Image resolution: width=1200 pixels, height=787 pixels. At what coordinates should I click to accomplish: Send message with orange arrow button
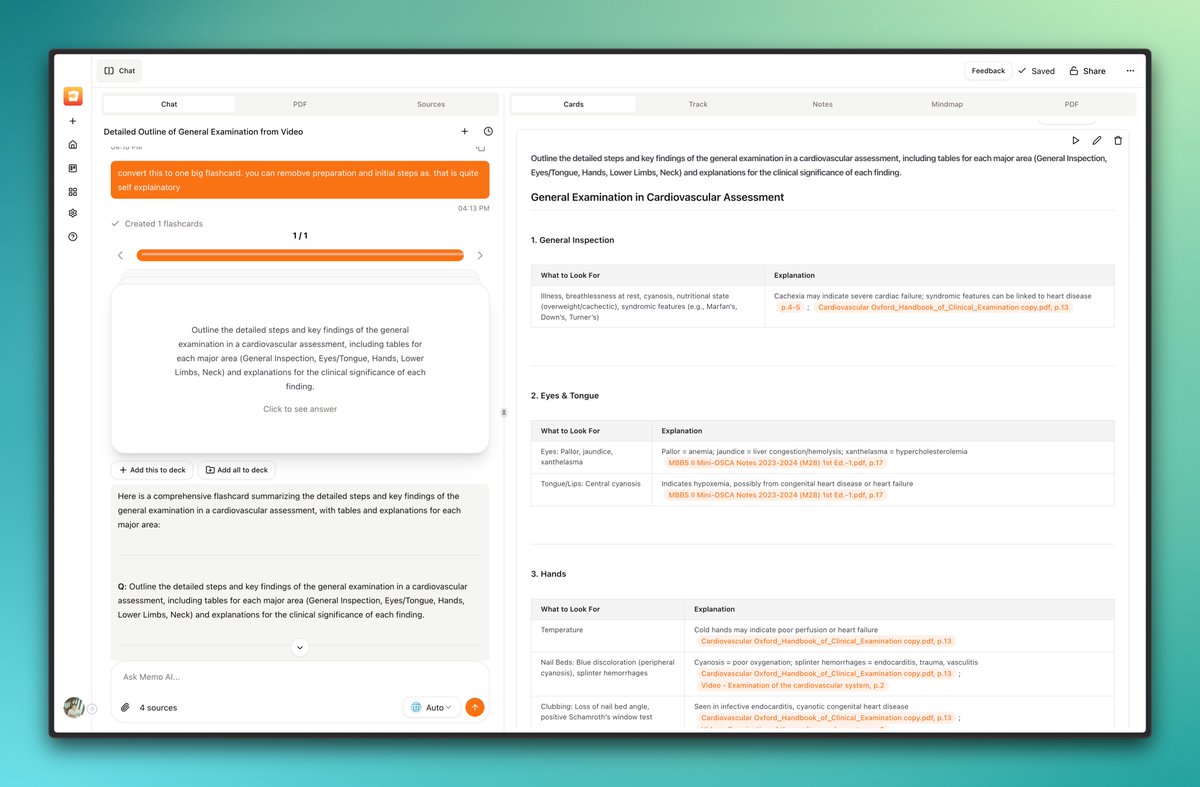475,707
